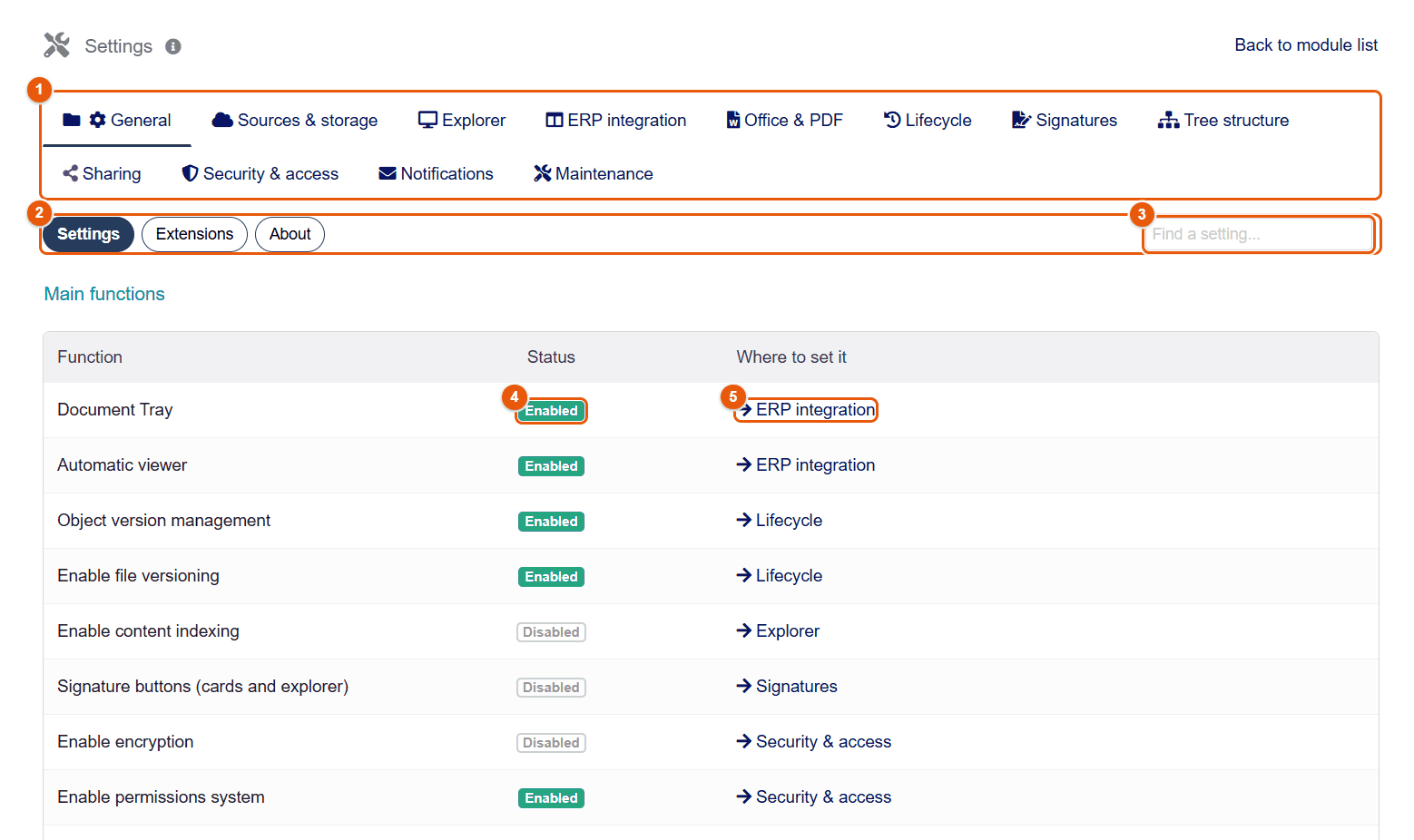Open the Security & access tab in the top navigation
Screen dimensions: 1414x840
(x=260, y=173)
